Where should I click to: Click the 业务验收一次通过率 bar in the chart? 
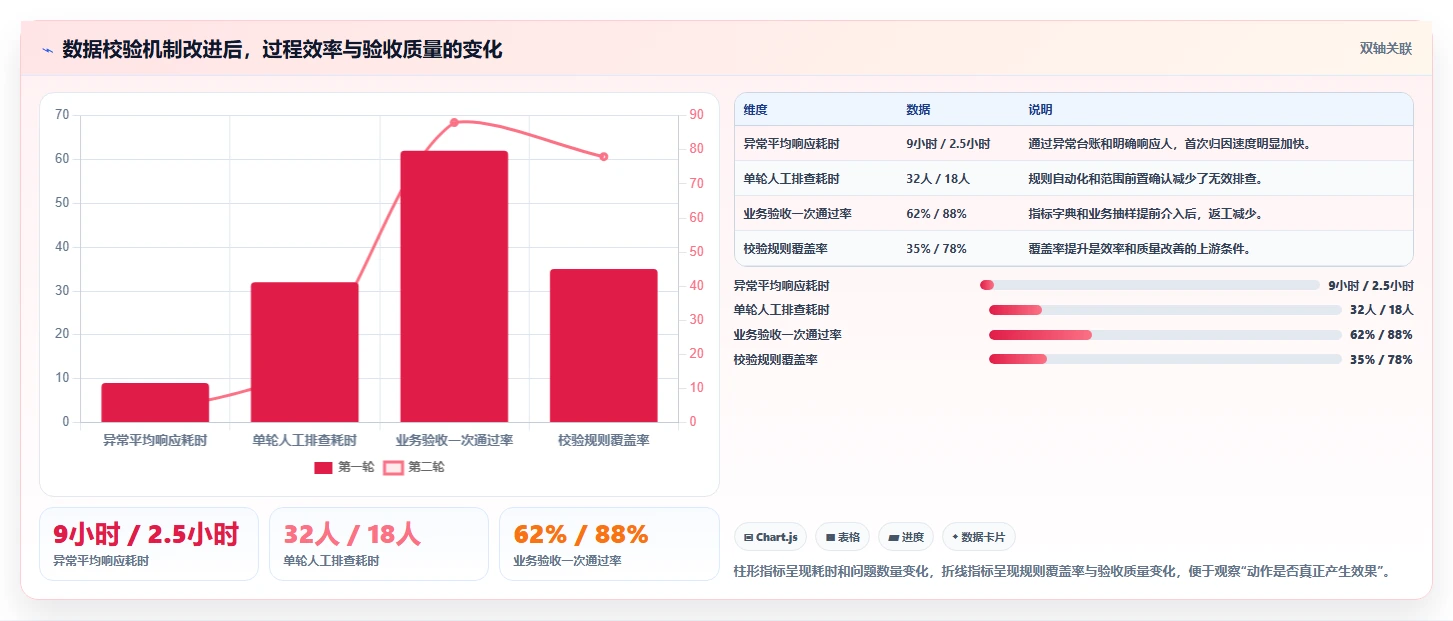[454, 286]
